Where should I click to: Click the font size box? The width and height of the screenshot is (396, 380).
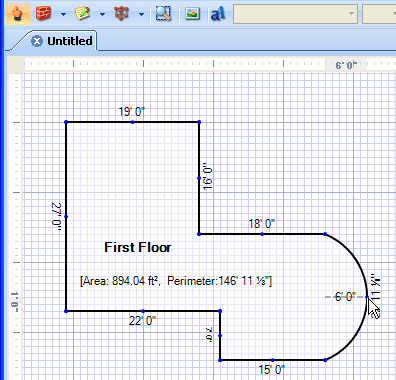379,14
